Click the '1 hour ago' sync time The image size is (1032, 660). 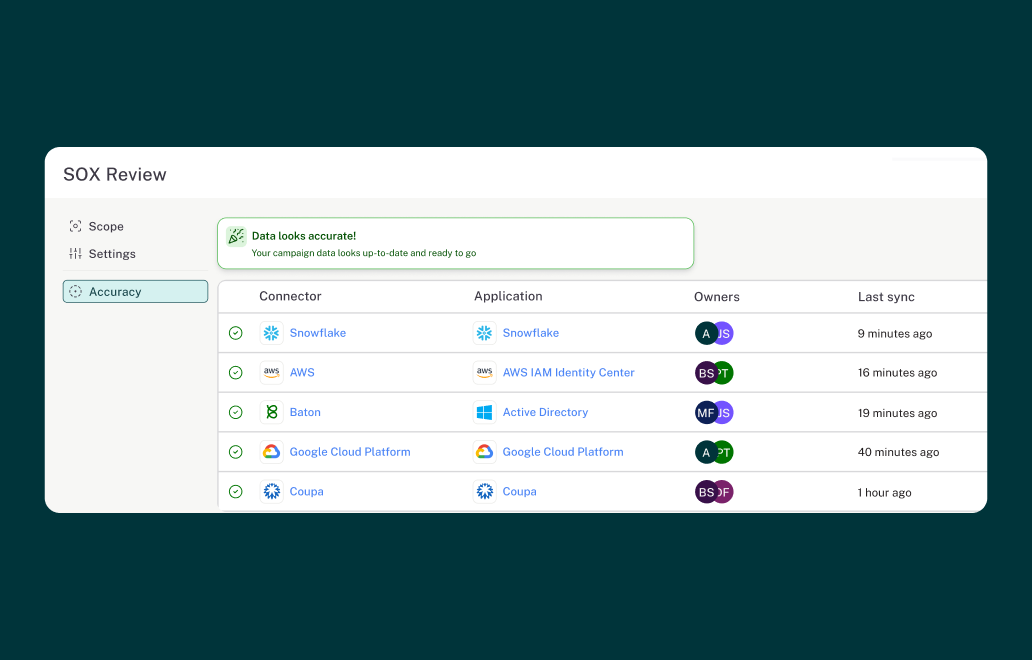[x=885, y=492]
